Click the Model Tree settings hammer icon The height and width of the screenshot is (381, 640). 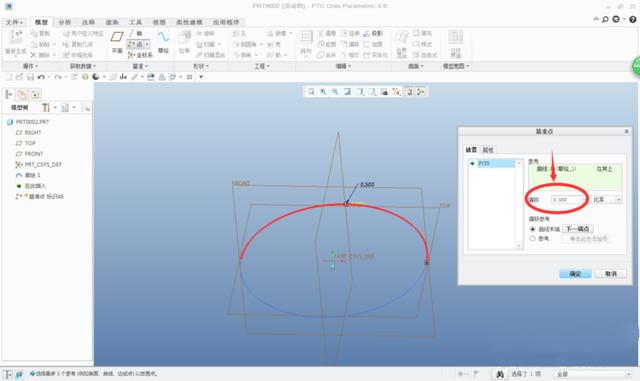click(46, 108)
